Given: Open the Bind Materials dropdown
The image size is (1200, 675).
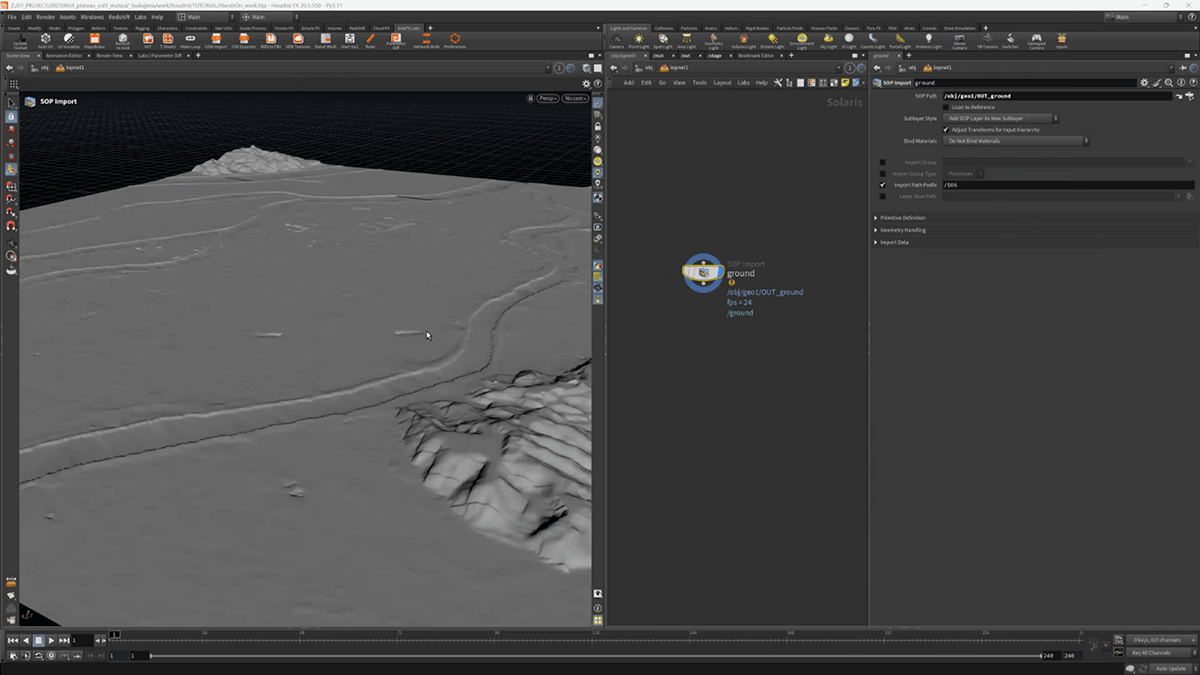Looking at the screenshot, I should point(1015,141).
